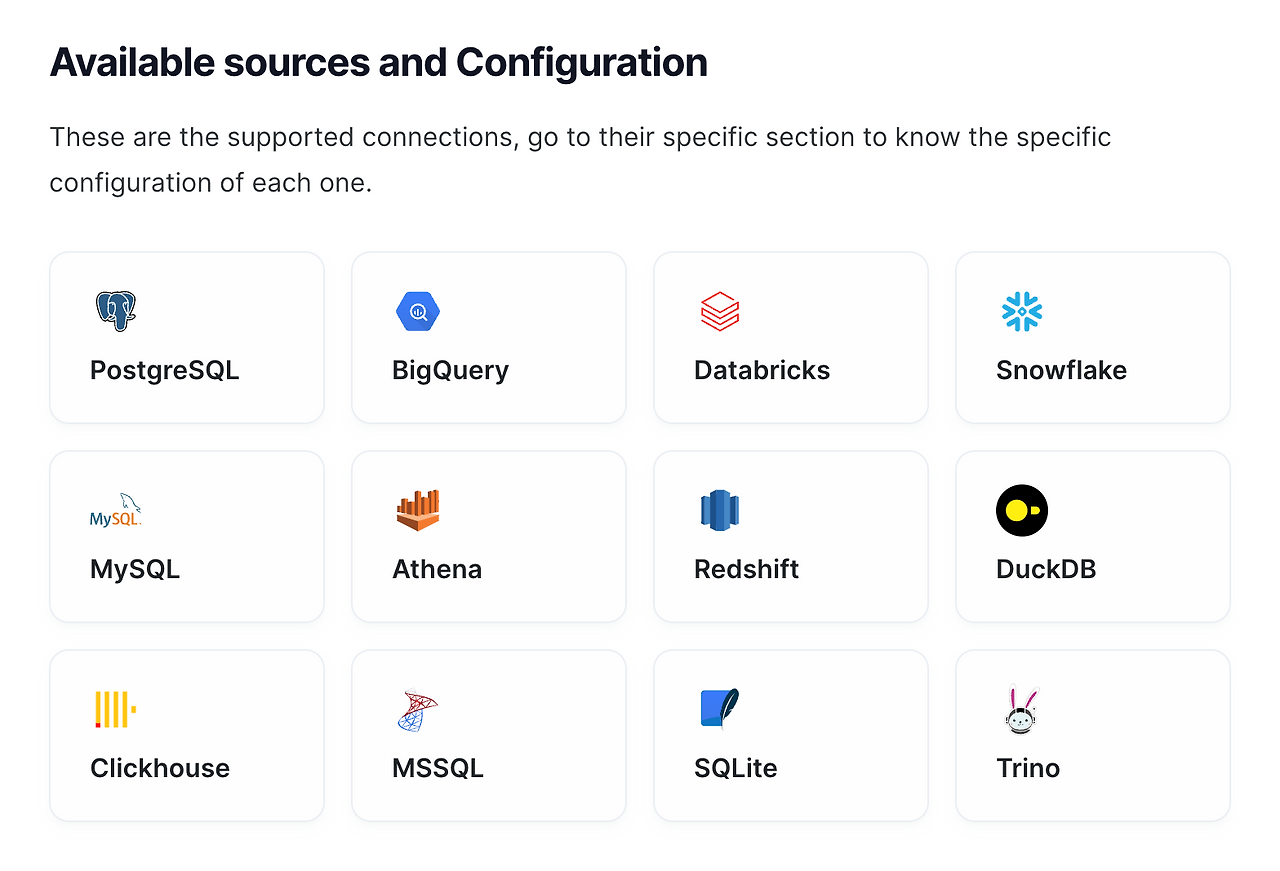Click the blue Redshift cylinder icon
This screenshot has height=871, width=1280.
720,510
